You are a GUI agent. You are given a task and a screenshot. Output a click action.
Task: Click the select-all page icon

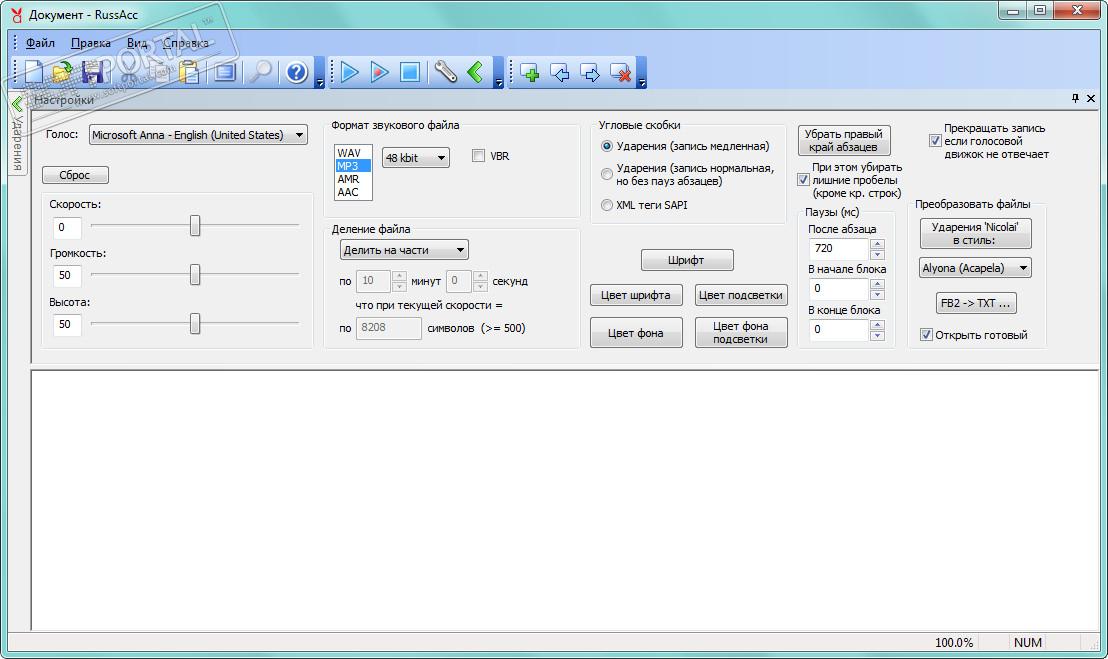pos(225,72)
